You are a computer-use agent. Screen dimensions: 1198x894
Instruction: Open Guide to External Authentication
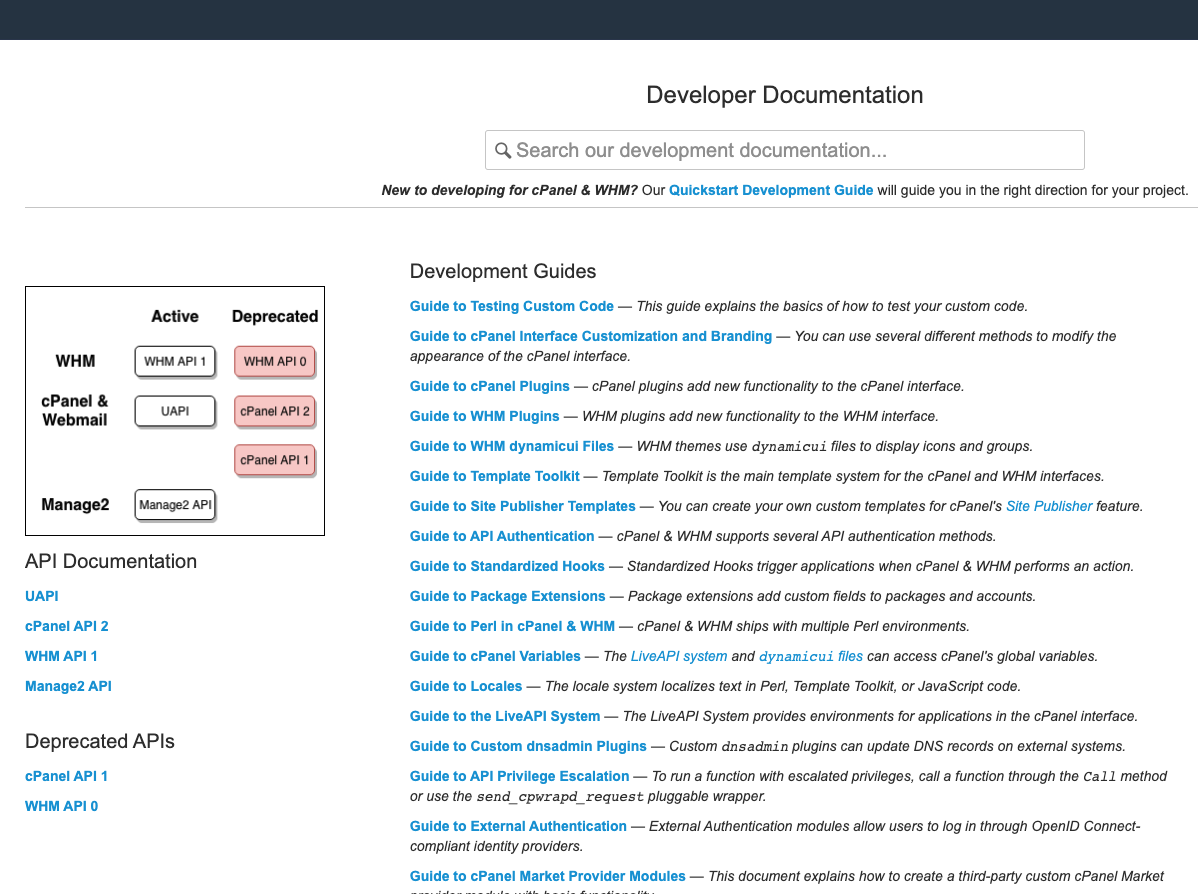click(x=518, y=826)
